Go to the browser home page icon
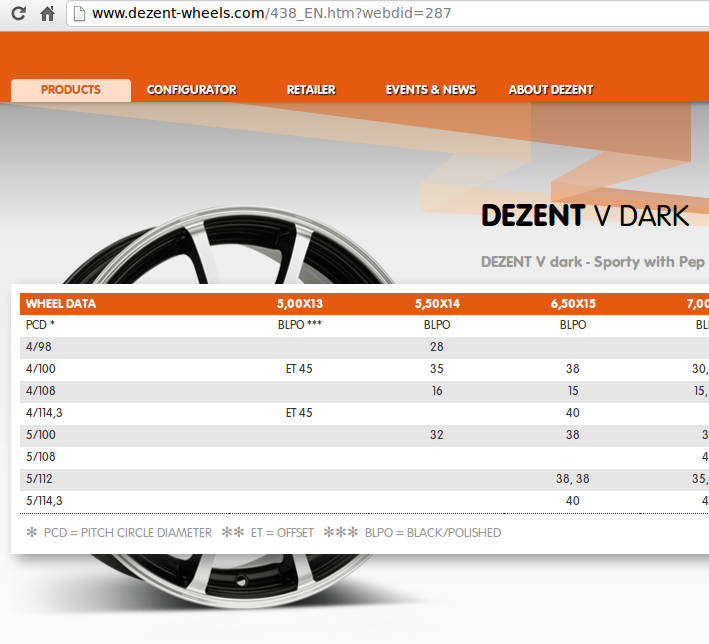The image size is (709, 644). pyautogui.click(x=47, y=14)
